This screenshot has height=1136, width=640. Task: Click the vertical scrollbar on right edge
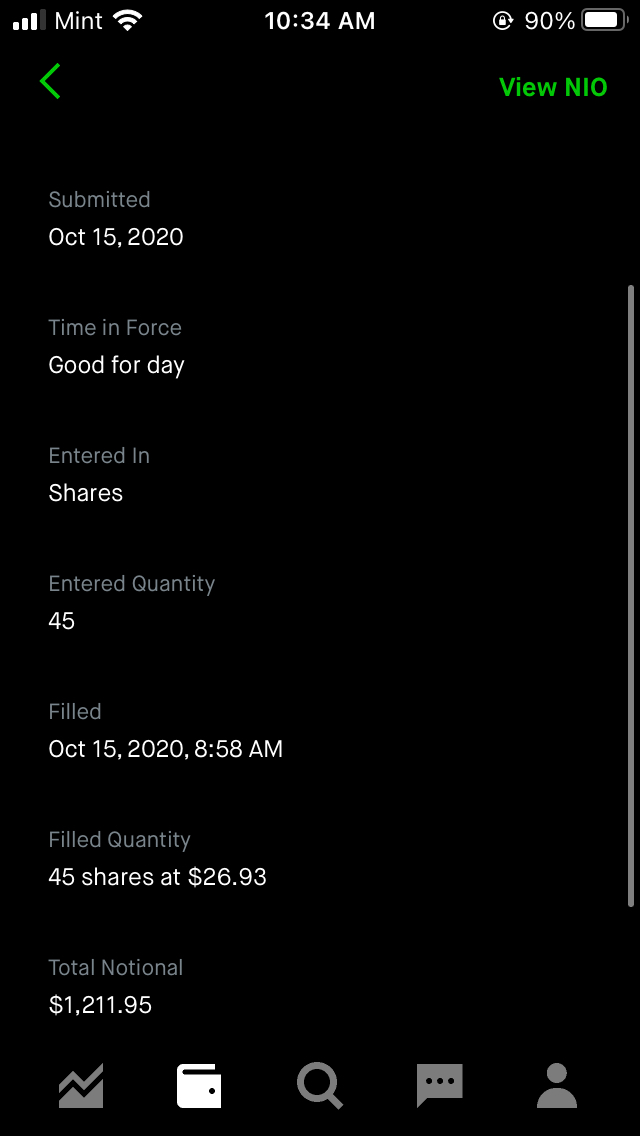point(630,595)
